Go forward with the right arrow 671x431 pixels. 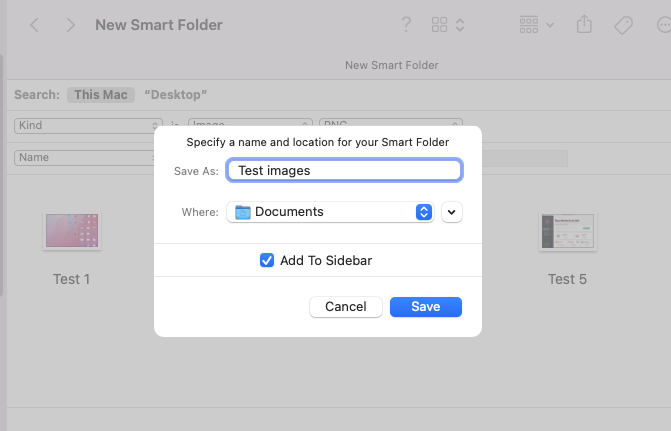pyautogui.click(x=71, y=25)
